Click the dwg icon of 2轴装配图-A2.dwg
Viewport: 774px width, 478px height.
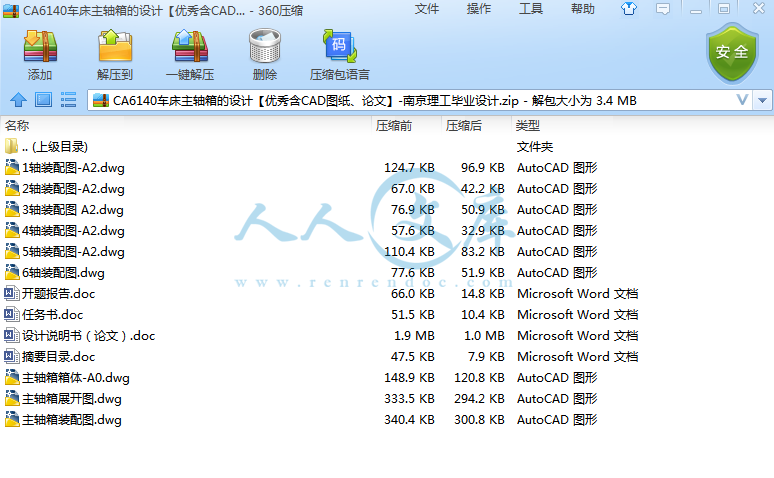pos(12,189)
